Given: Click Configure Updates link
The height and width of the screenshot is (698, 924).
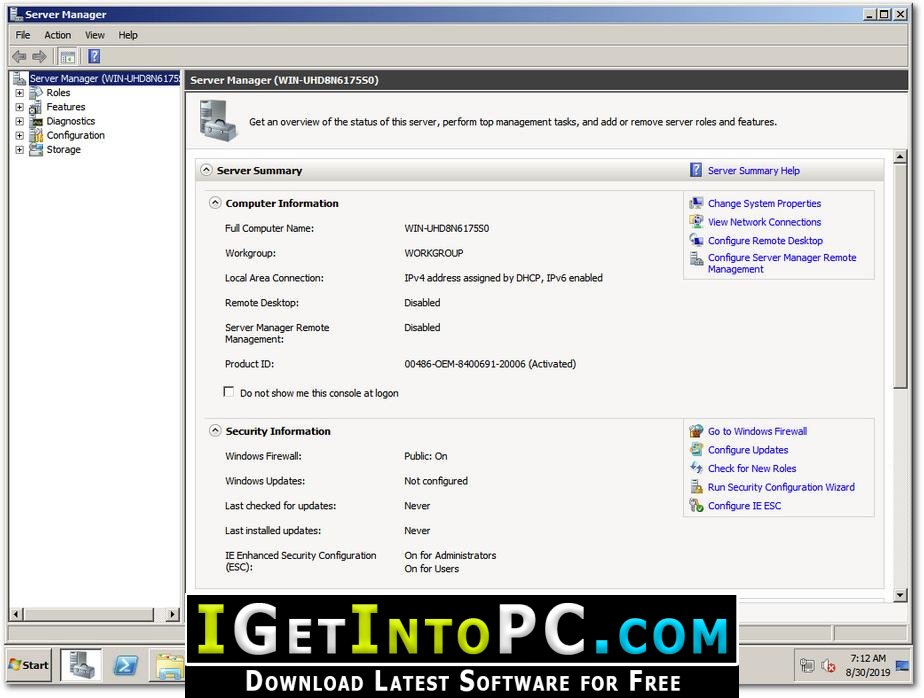Looking at the screenshot, I should (x=748, y=450).
